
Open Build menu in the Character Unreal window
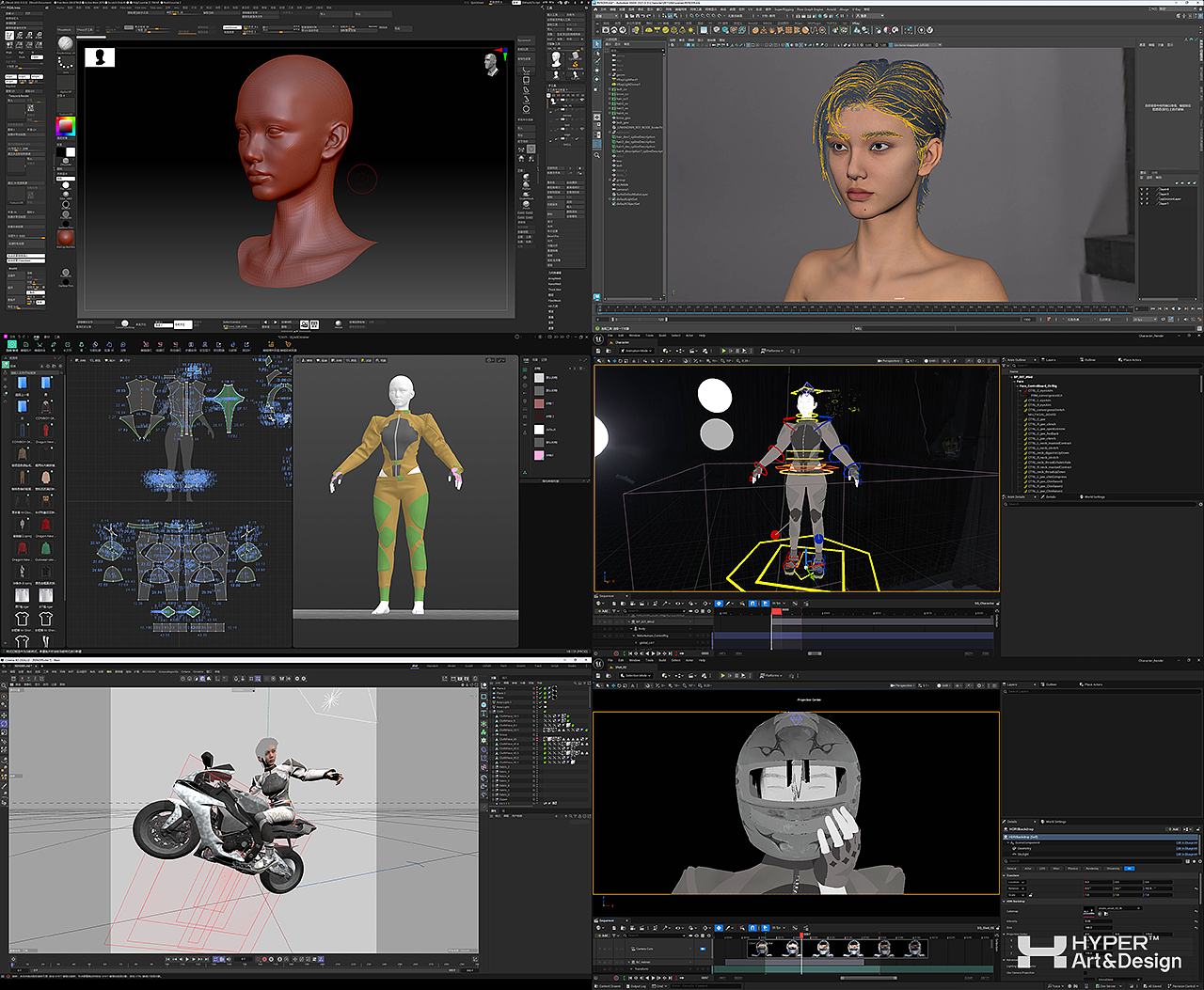pos(662,335)
